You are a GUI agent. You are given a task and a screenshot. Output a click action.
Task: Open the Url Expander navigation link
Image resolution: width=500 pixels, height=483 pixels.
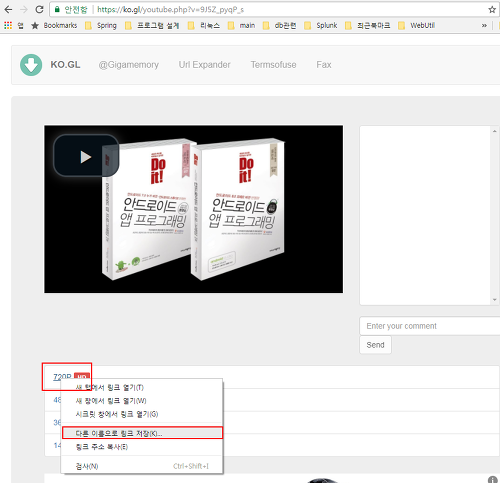click(204, 65)
